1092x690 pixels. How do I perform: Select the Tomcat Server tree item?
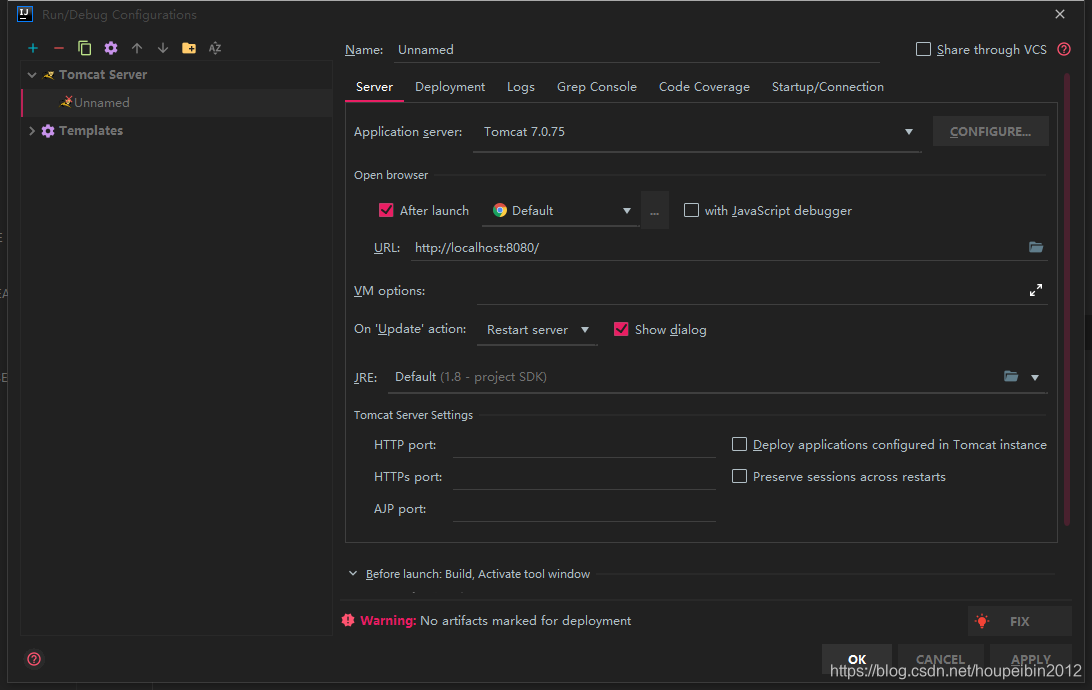tap(178, 75)
